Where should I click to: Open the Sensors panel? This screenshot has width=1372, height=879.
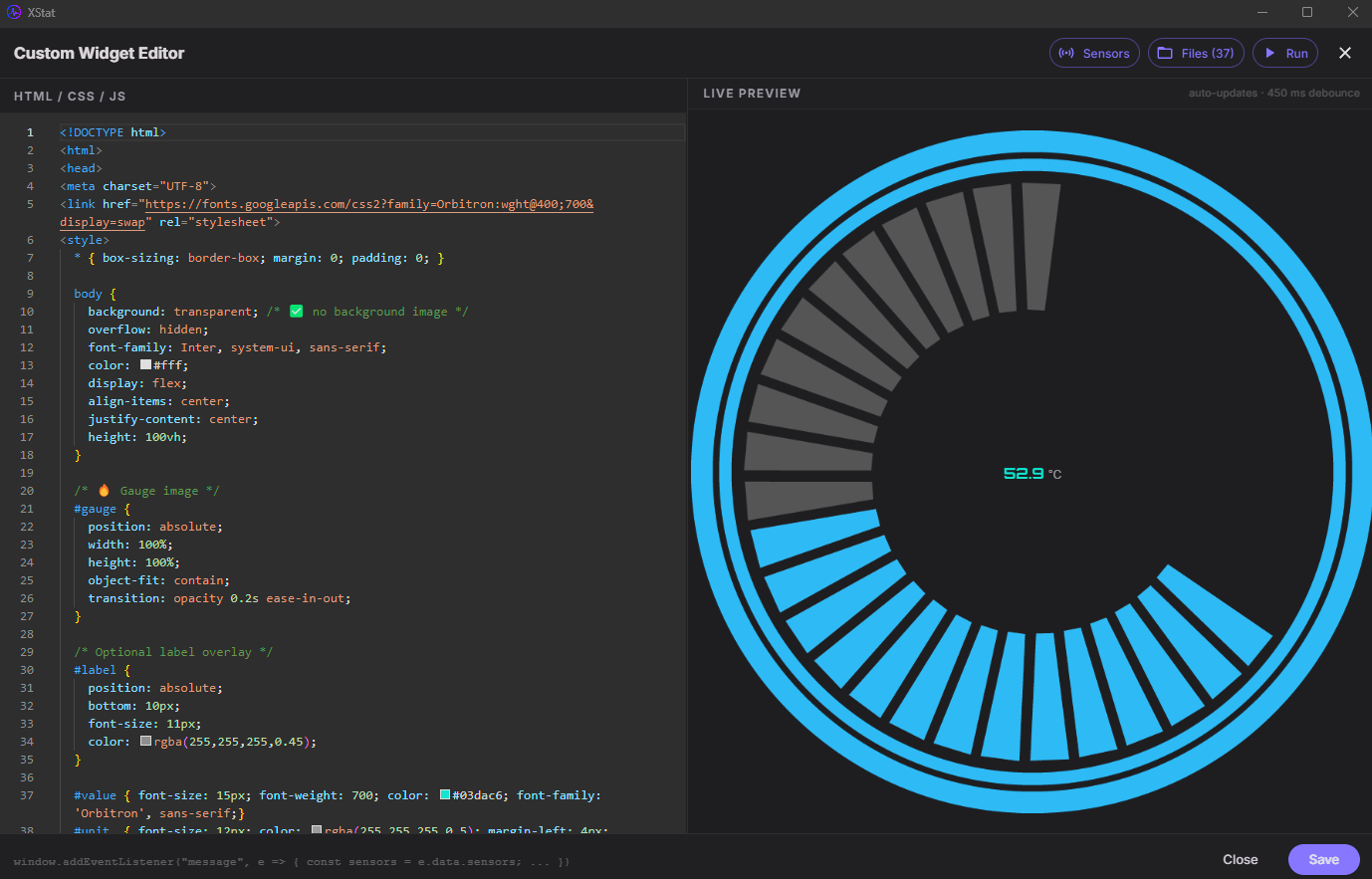pos(1094,53)
